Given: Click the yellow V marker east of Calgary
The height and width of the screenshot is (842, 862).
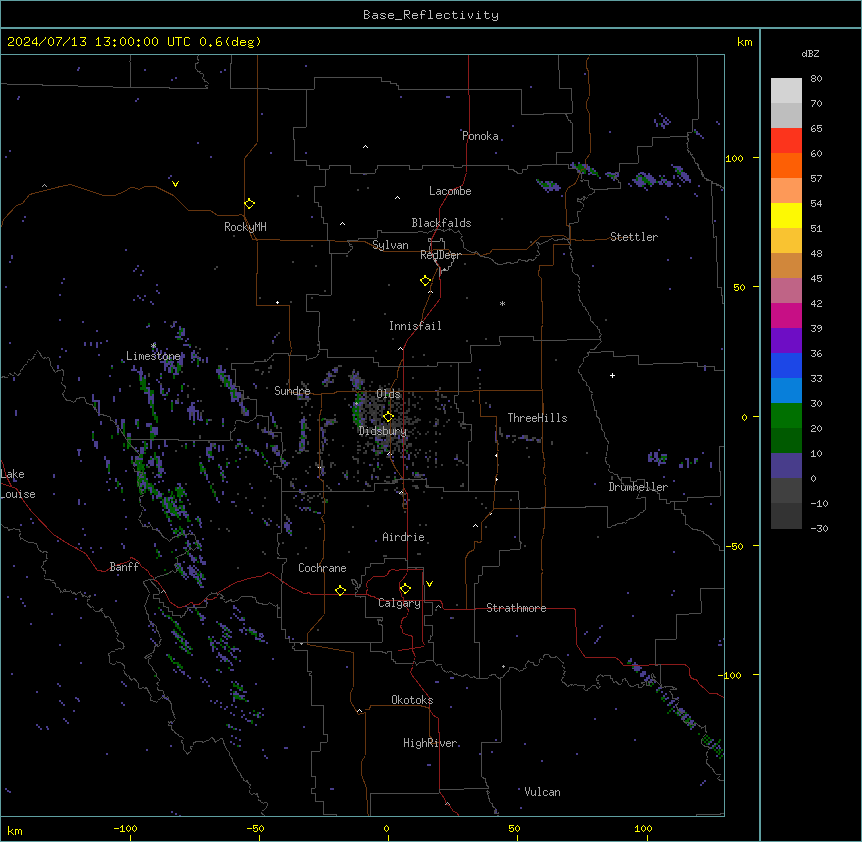Looking at the screenshot, I should point(429,584).
